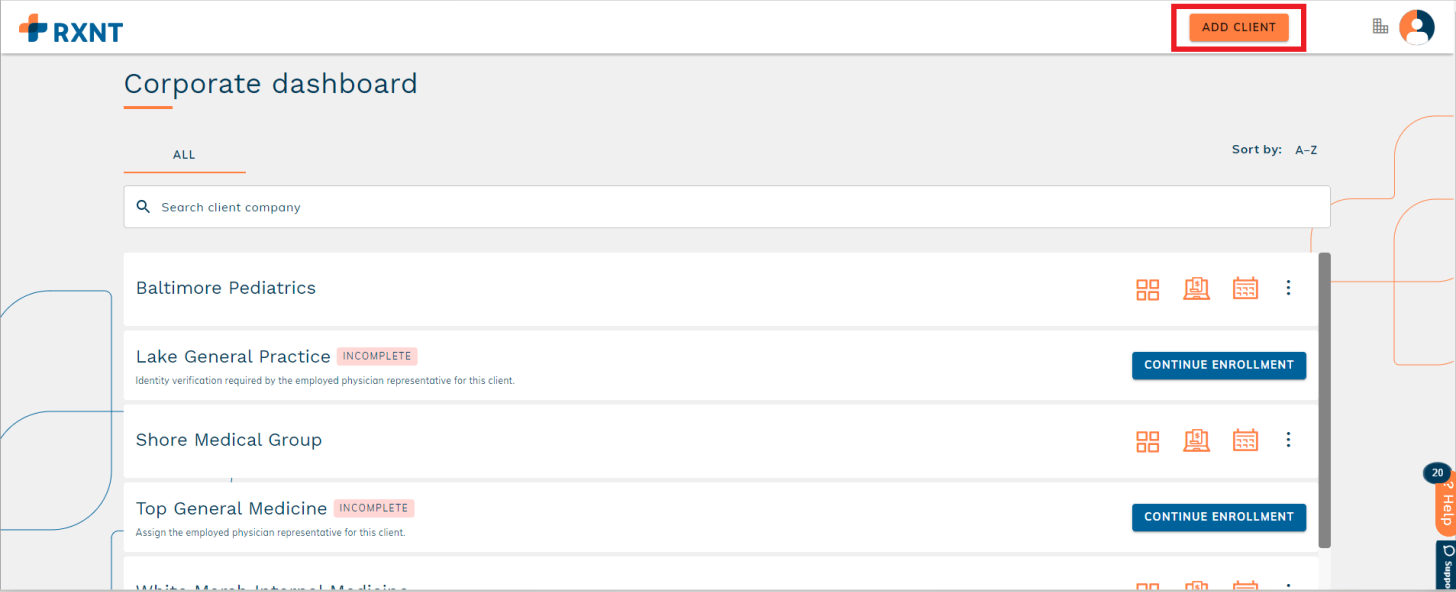Open the user profile avatar

(x=1416, y=27)
